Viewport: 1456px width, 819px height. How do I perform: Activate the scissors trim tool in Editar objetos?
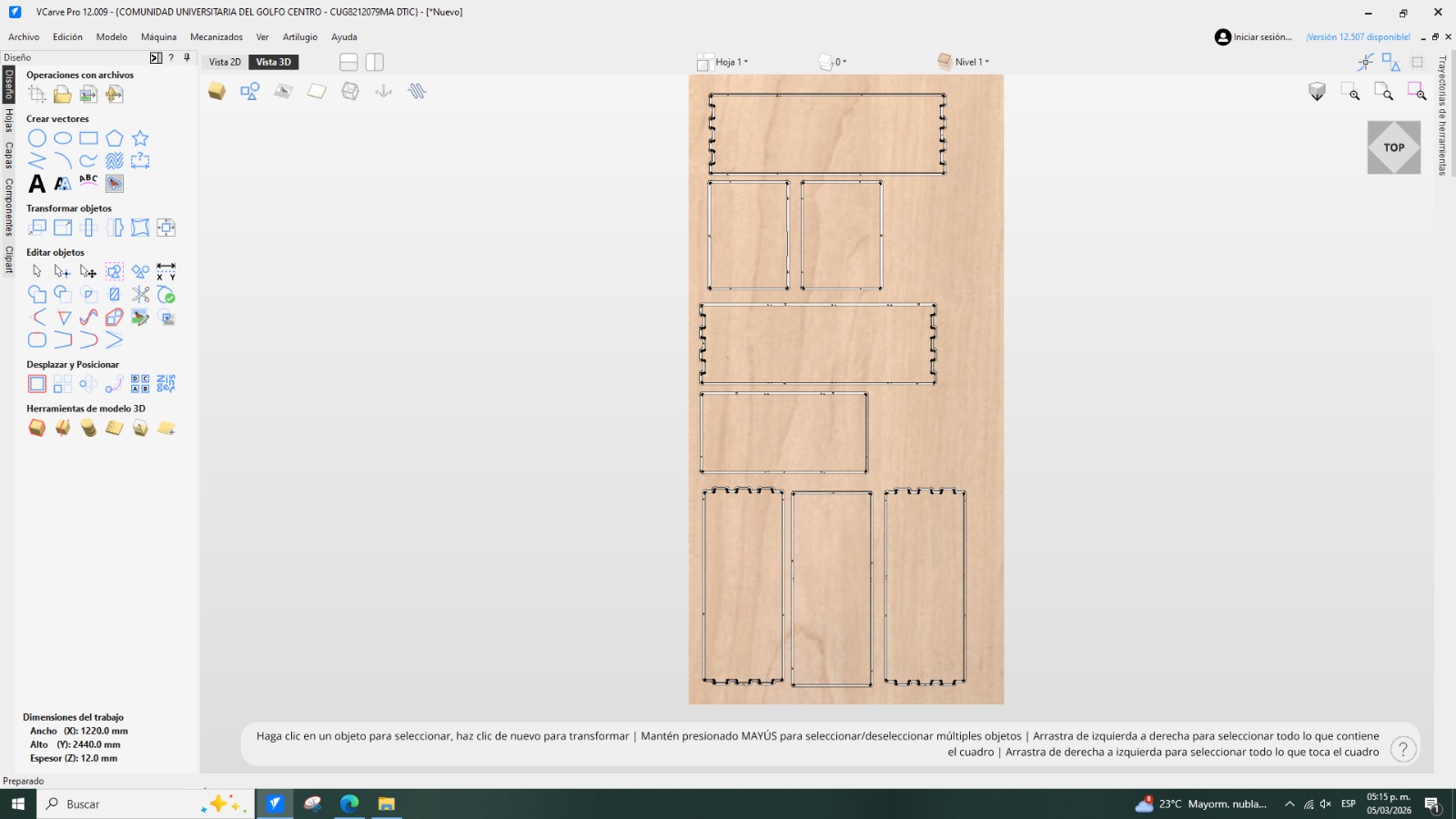[140, 294]
